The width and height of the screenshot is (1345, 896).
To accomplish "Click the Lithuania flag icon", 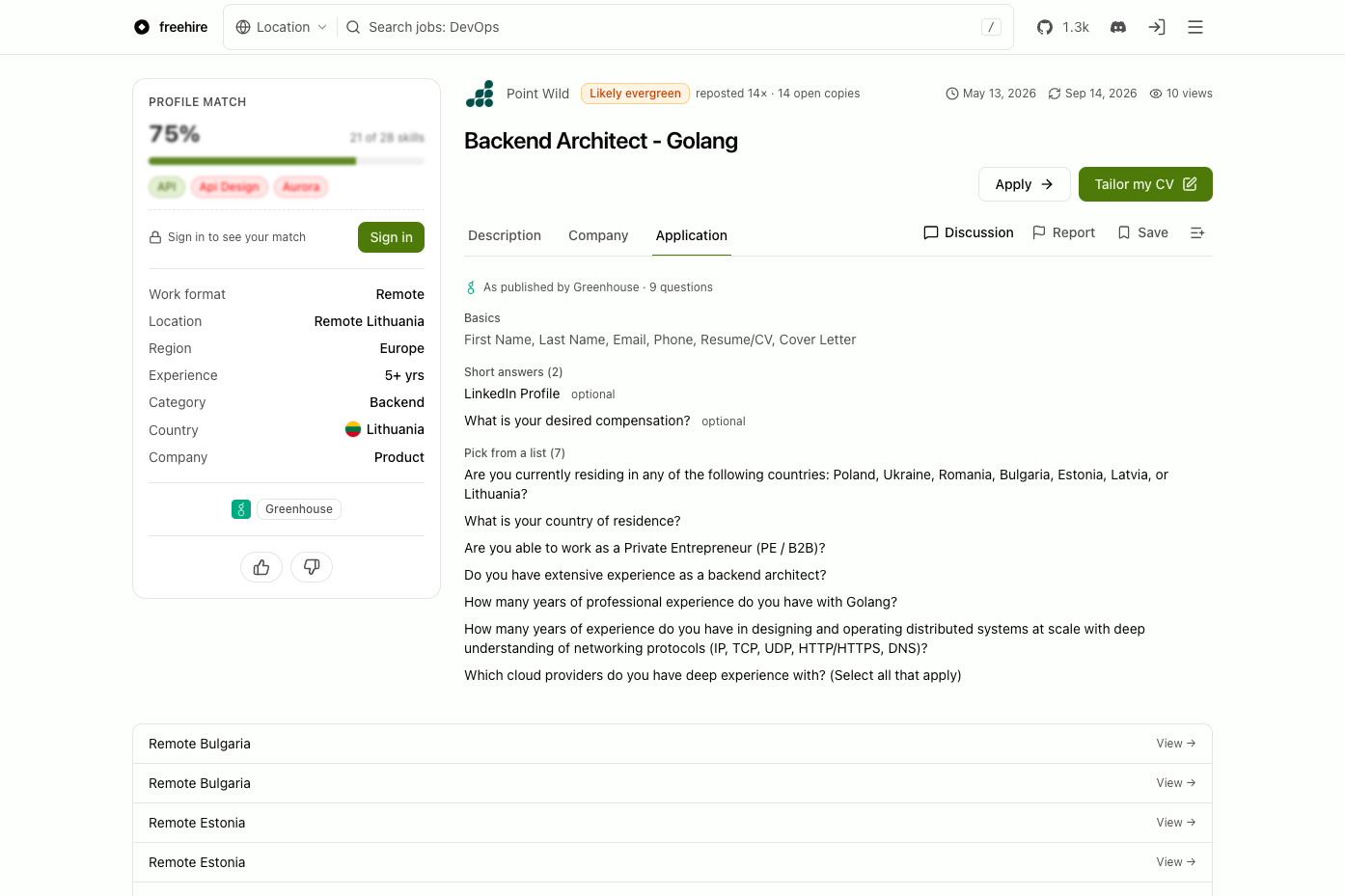I will point(353,429).
